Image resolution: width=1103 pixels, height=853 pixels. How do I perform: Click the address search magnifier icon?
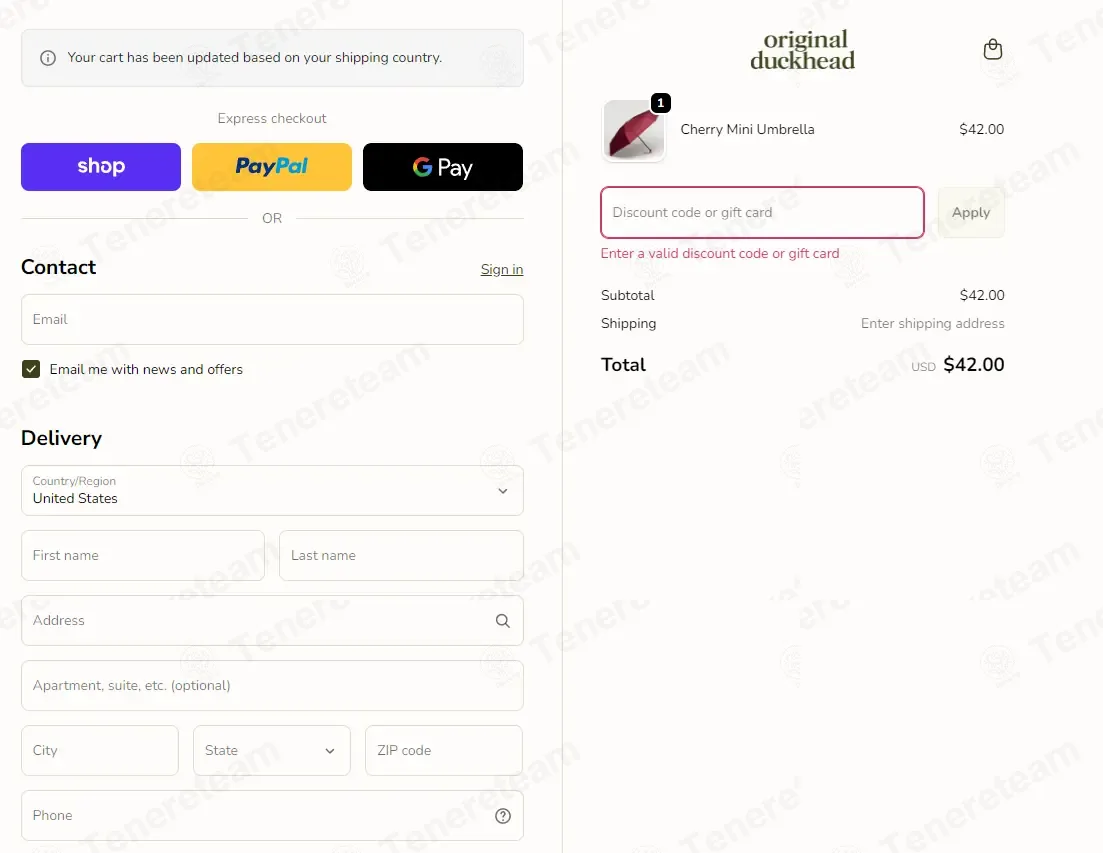pyautogui.click(x=502, y=620)
